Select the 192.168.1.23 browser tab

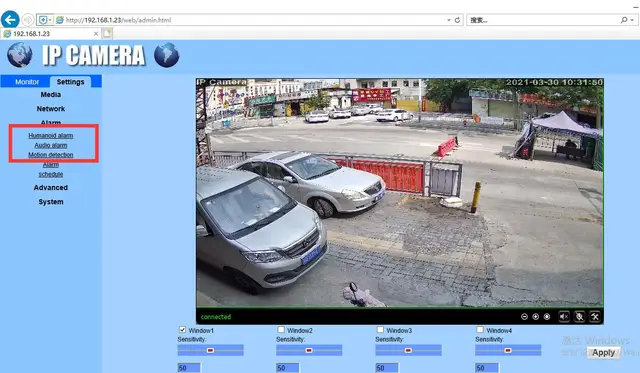coord(51,33)
